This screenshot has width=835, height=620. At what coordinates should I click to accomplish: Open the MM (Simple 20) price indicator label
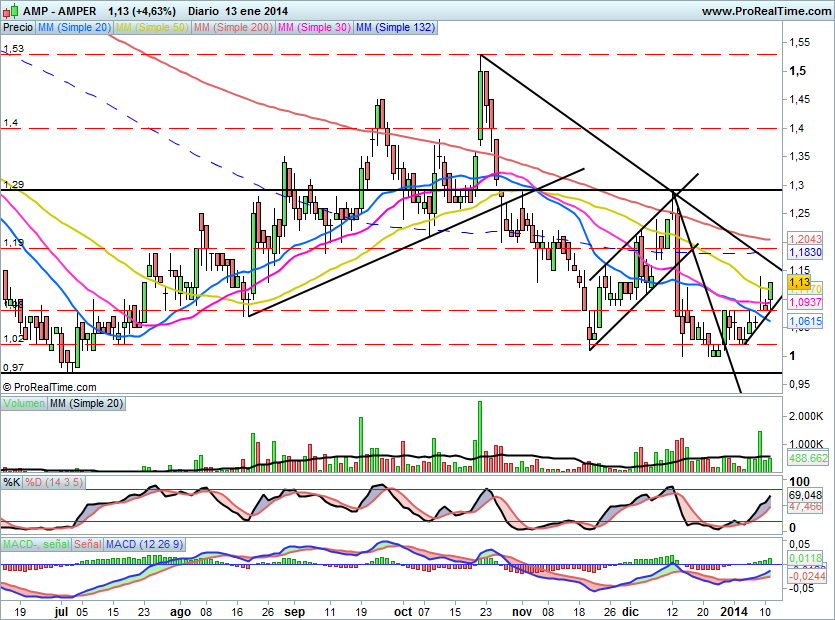coord(74,27)
